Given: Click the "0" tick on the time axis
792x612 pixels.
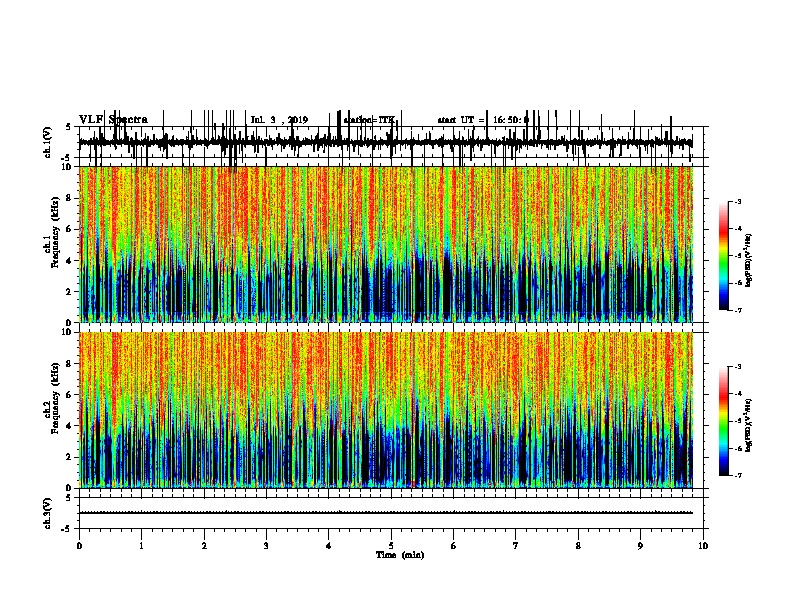Looking at the screenshot, I should click(x=79, y=546).
